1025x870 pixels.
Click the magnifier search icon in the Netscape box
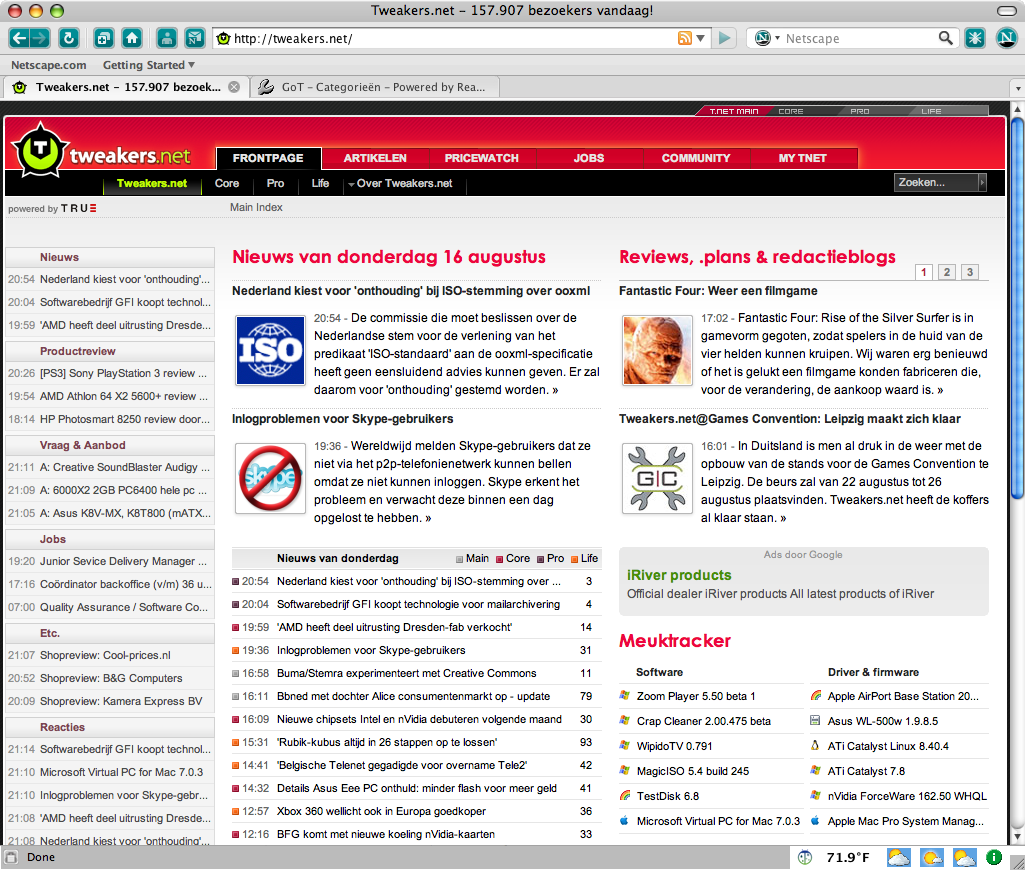pos(945,38)
